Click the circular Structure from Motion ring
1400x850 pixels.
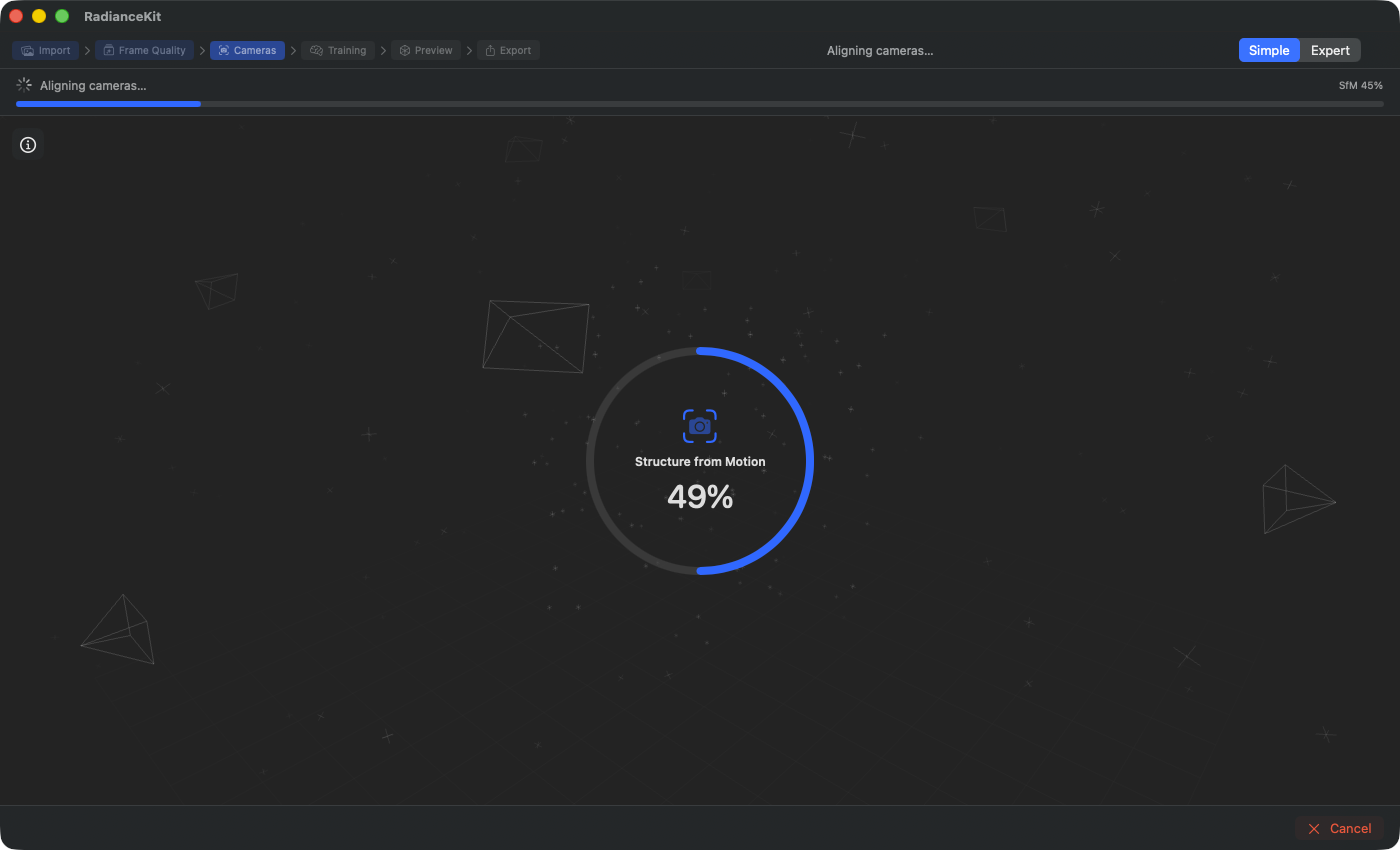[700, 461]
